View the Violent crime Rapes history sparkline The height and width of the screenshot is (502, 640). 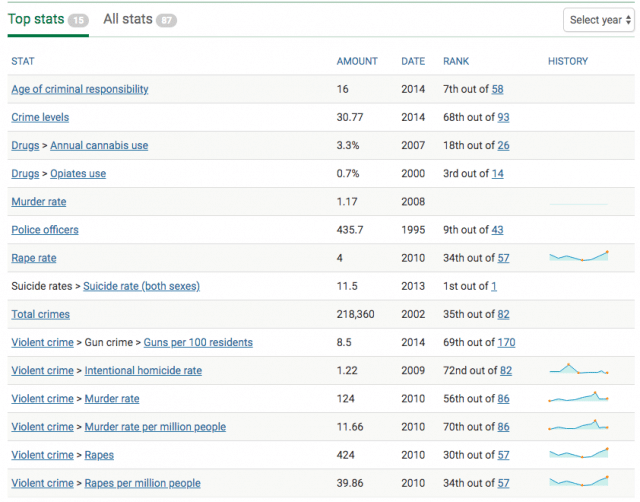click(x=579, y=453)
